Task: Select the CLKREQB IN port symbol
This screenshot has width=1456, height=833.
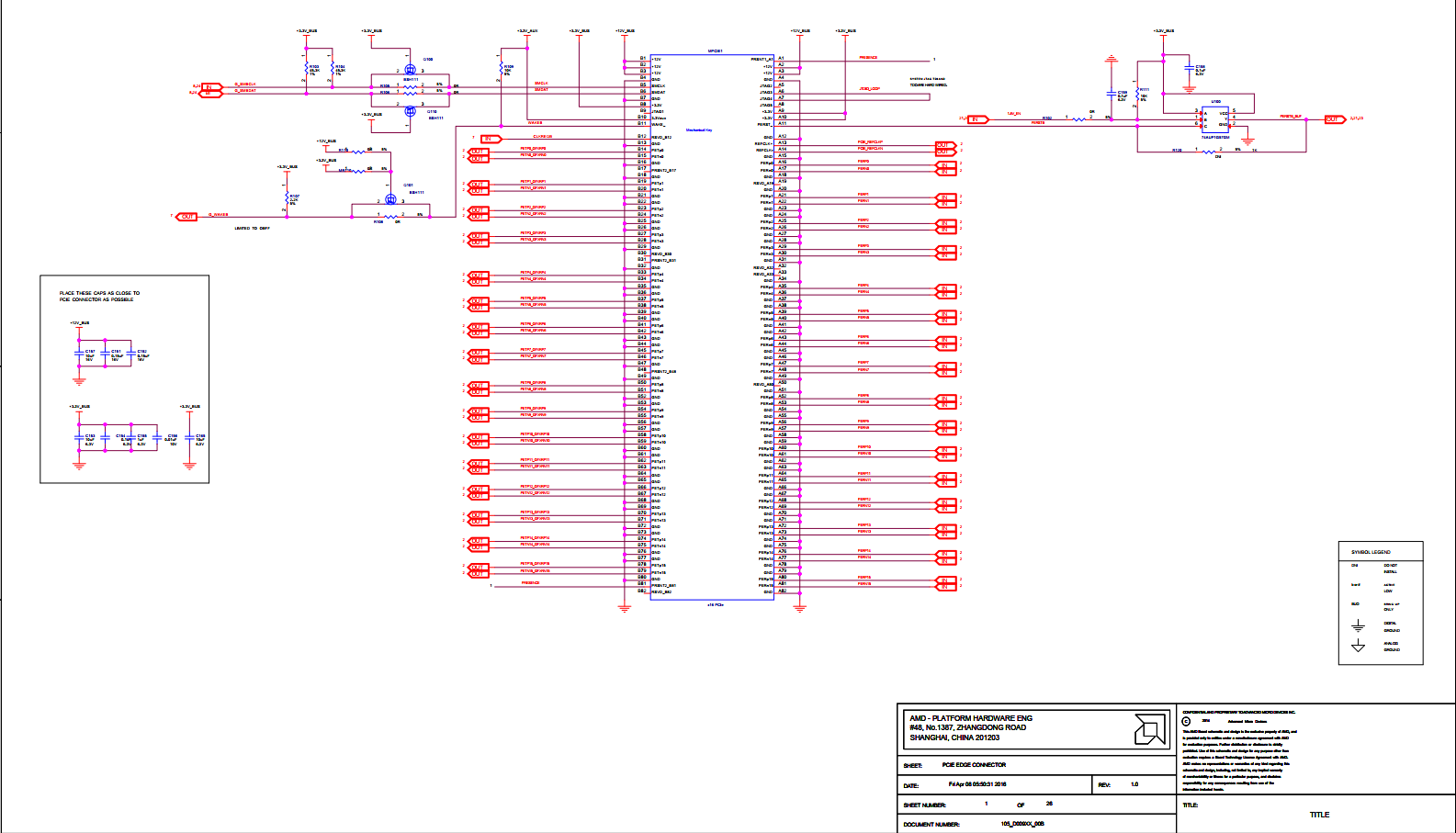Action: point(491,139)
